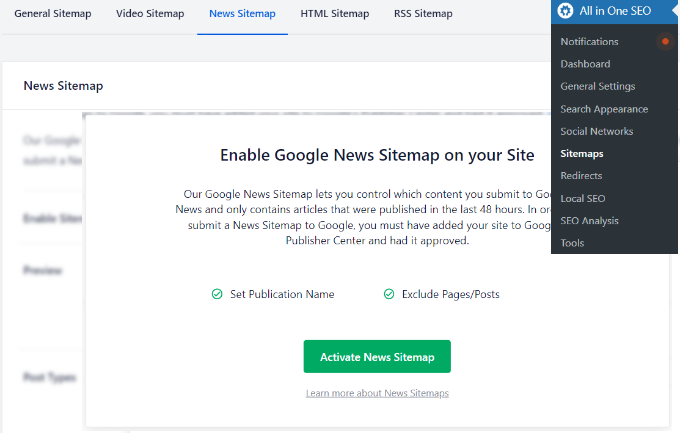This screenshot has width=680, height=433.
Task: Open Tools in the SEO menu
Action: (x=572, y=243)
